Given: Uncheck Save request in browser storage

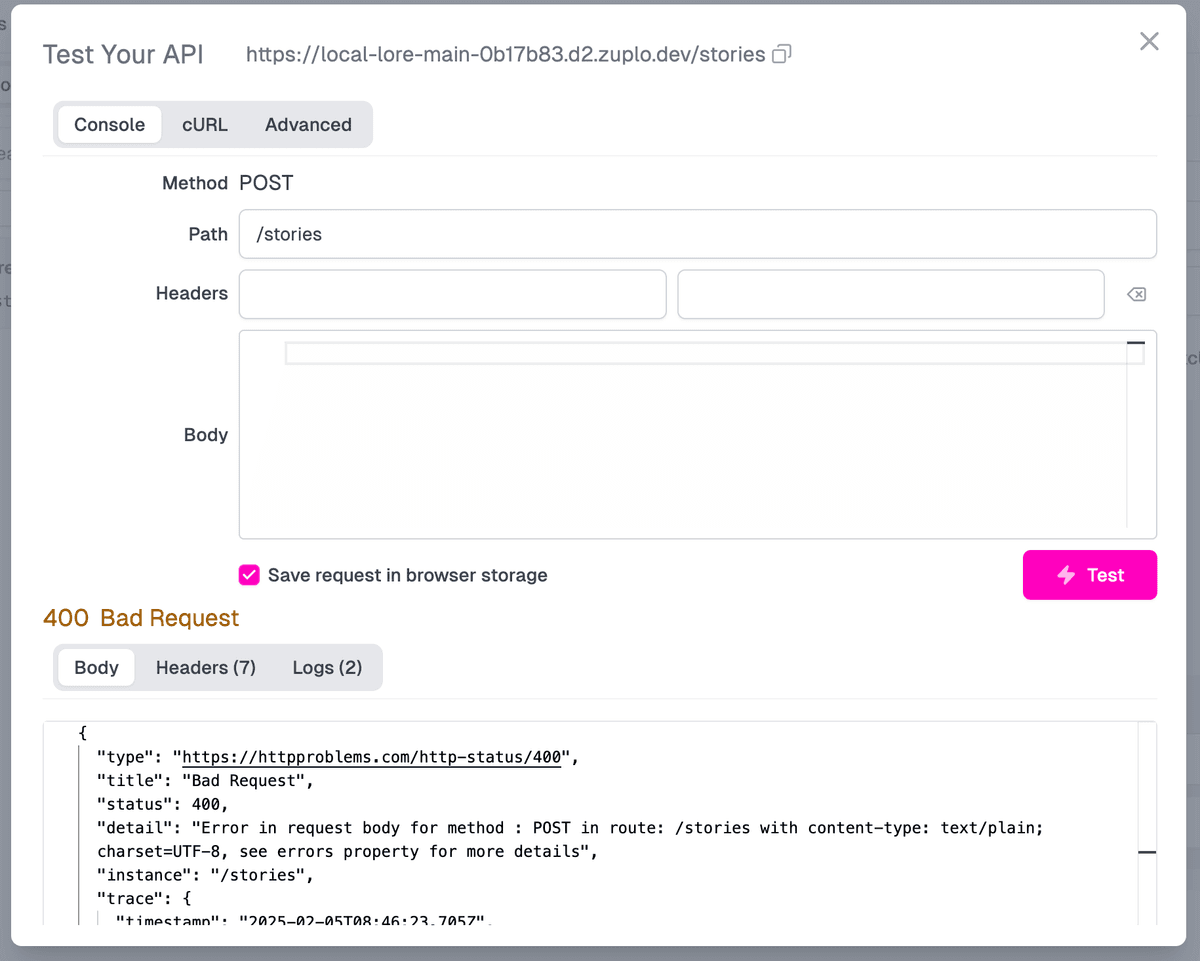Looking at the screenshot, I should (x=249, y=575).
